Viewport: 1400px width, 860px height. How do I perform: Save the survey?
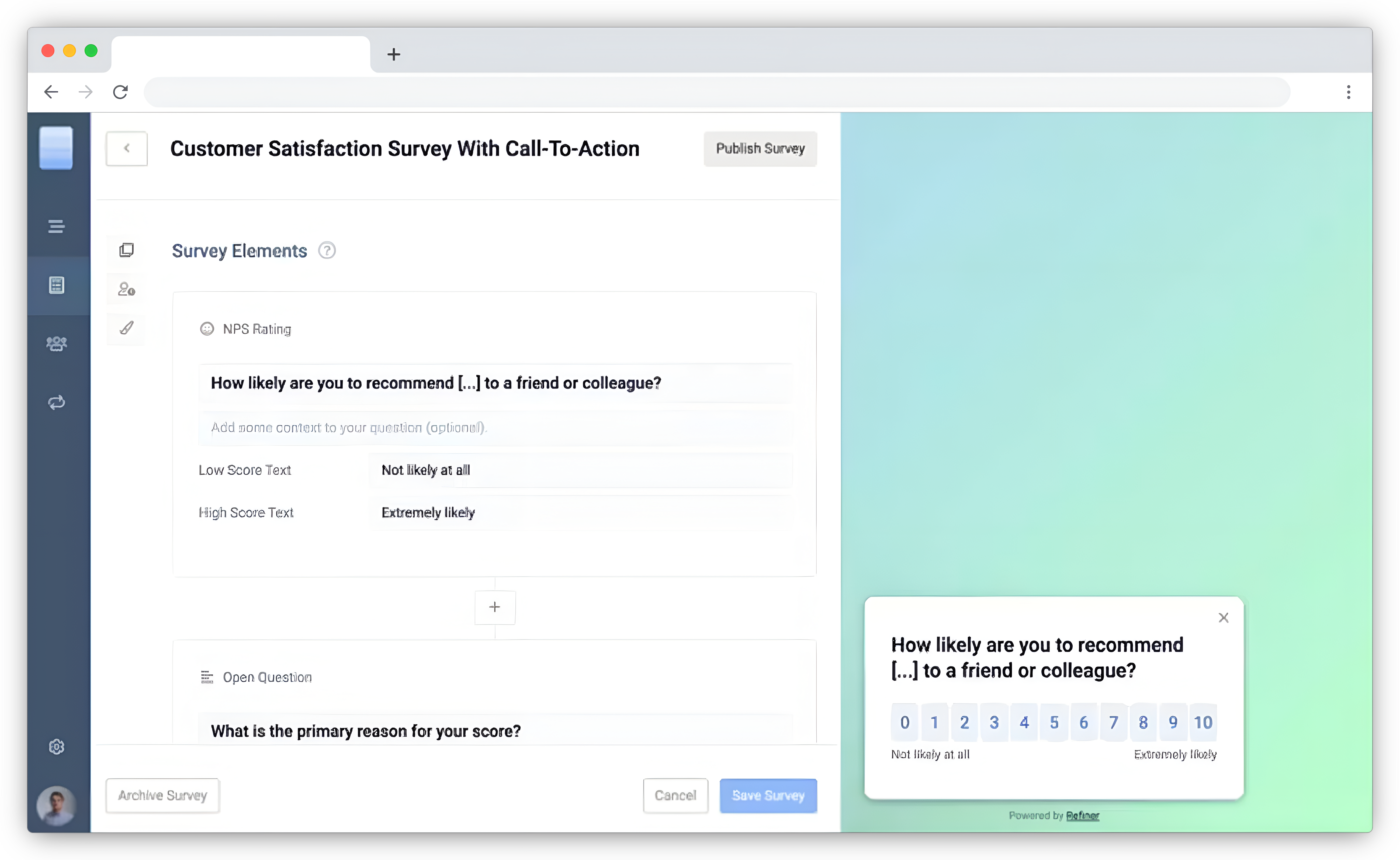pyautogui.click(x=768, y=796)
